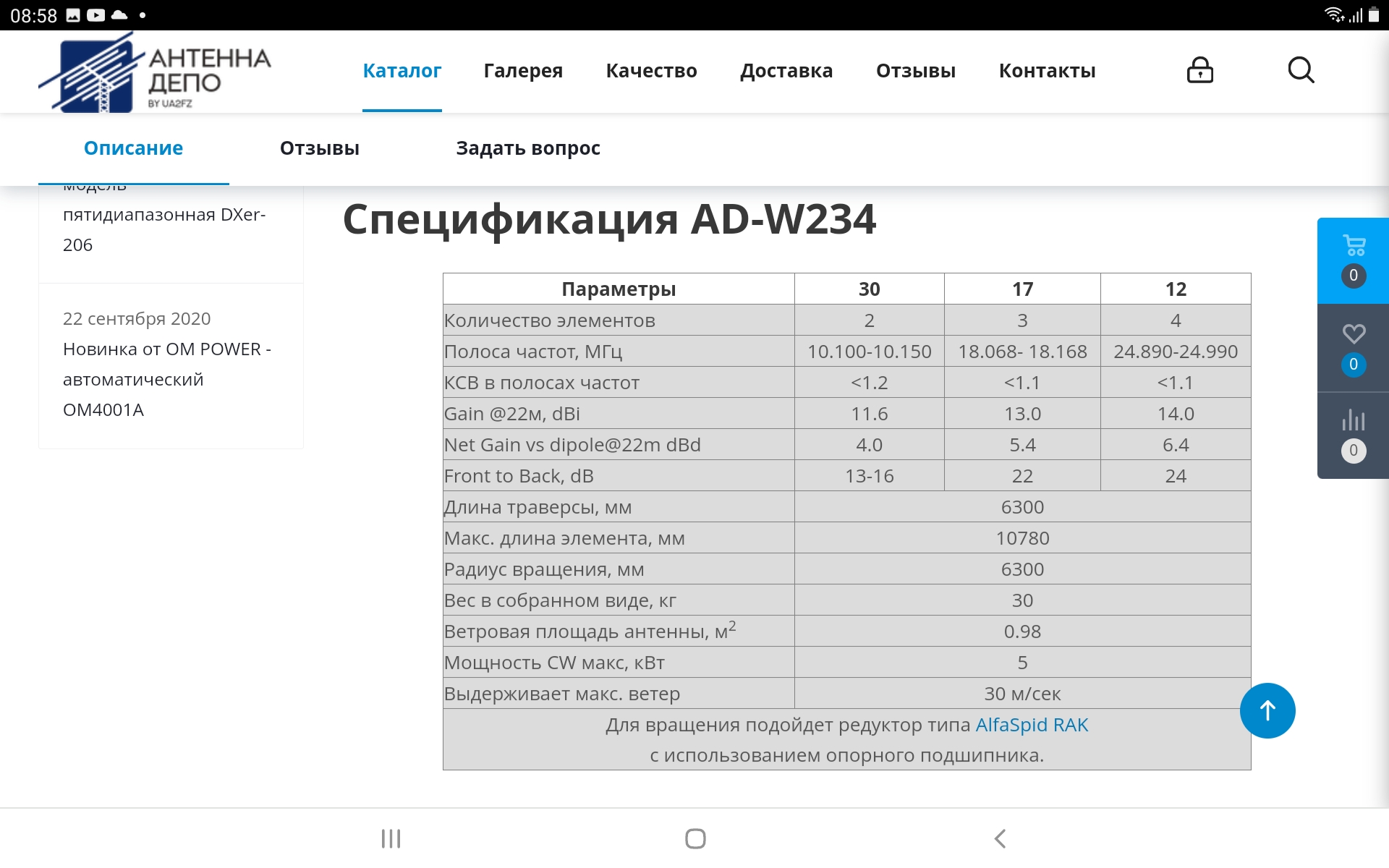Follow the AlfaSpid RAK link
Viewport: 1389px width, 868px height.
point(1032,725)
